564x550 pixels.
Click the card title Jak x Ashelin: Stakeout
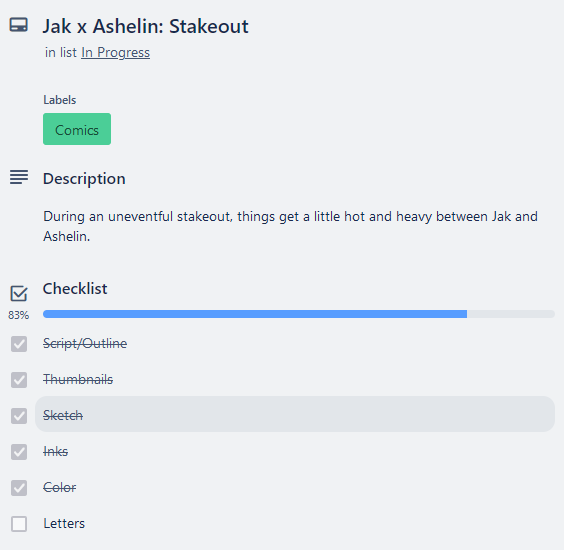click(146, 26)
